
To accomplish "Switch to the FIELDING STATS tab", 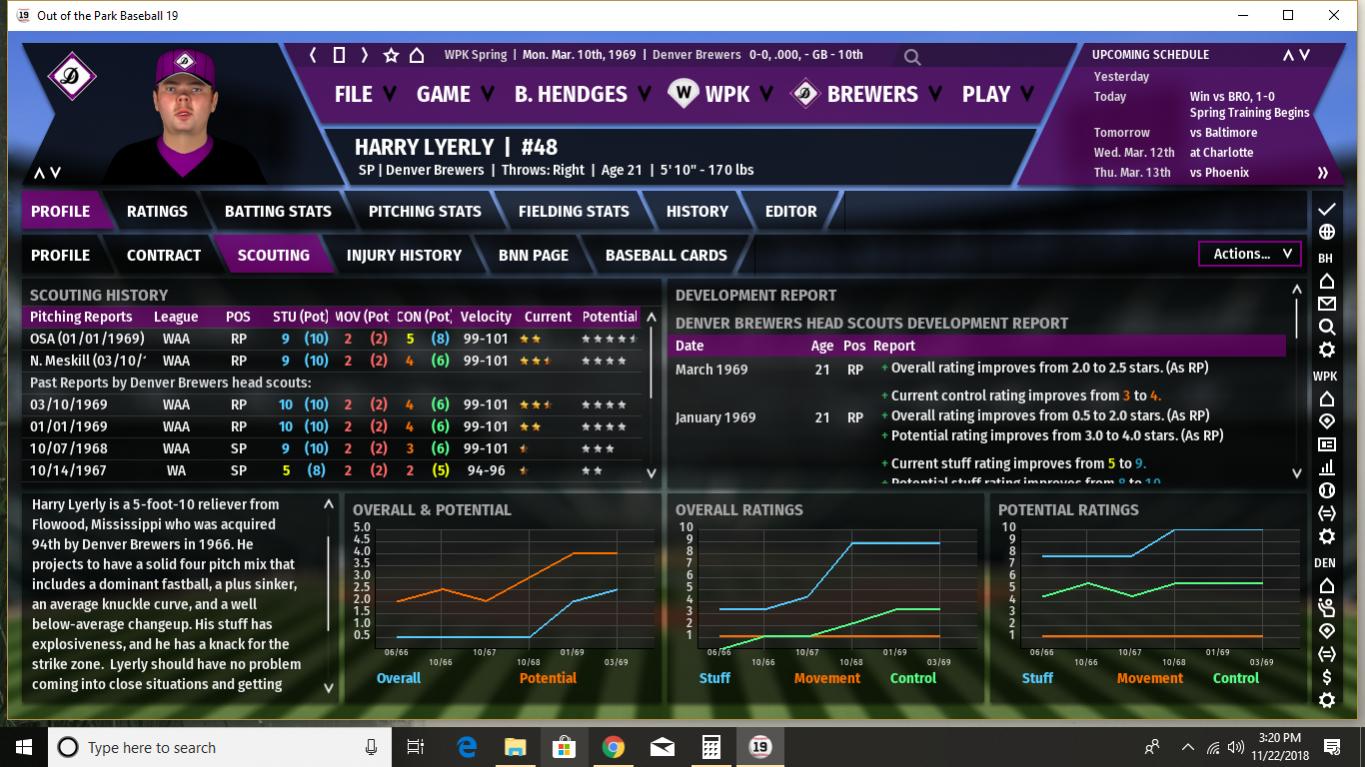I will [574, 211].
